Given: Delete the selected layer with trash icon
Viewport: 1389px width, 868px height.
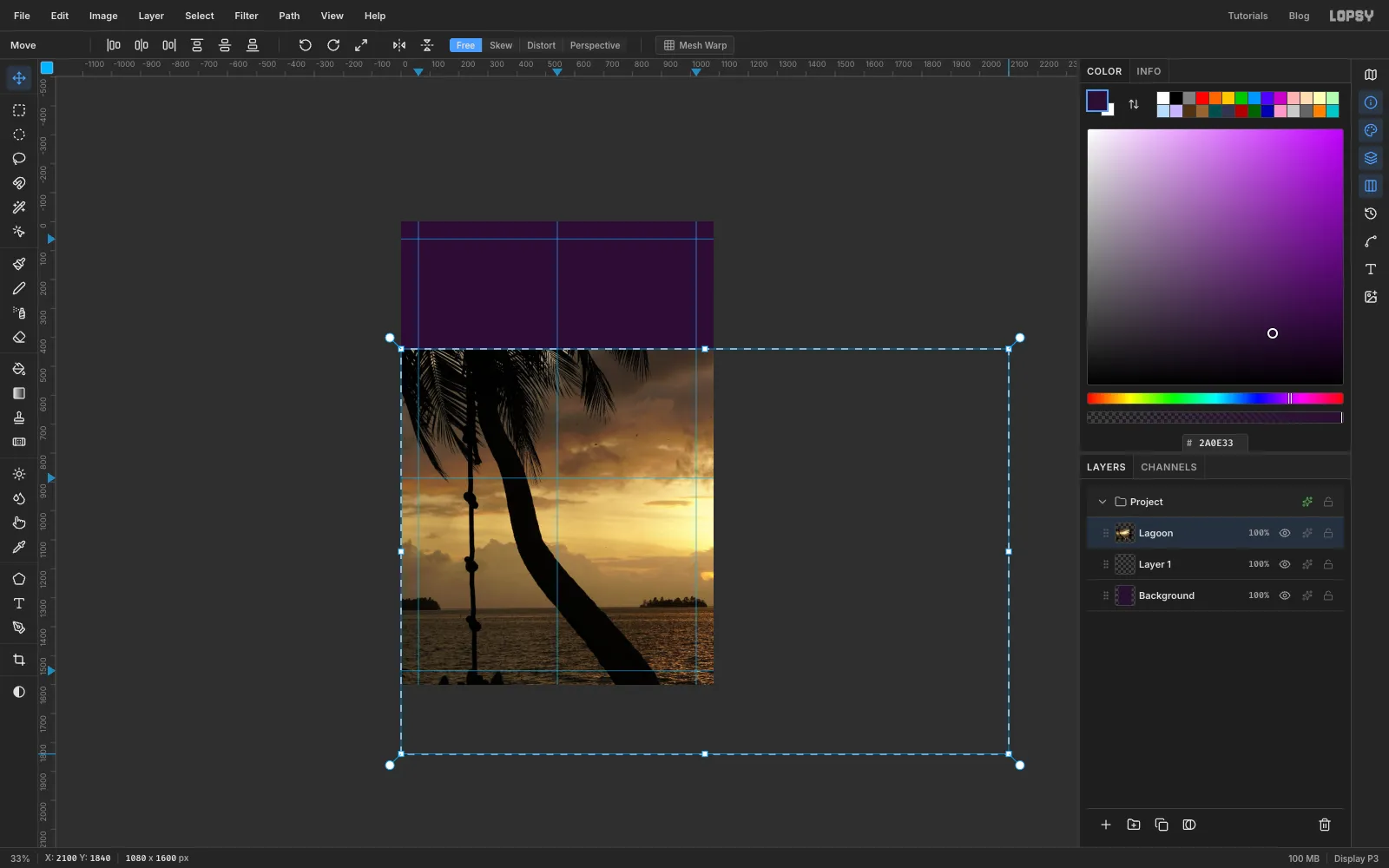Looking at the screenshot, I should coord(1325,825).
